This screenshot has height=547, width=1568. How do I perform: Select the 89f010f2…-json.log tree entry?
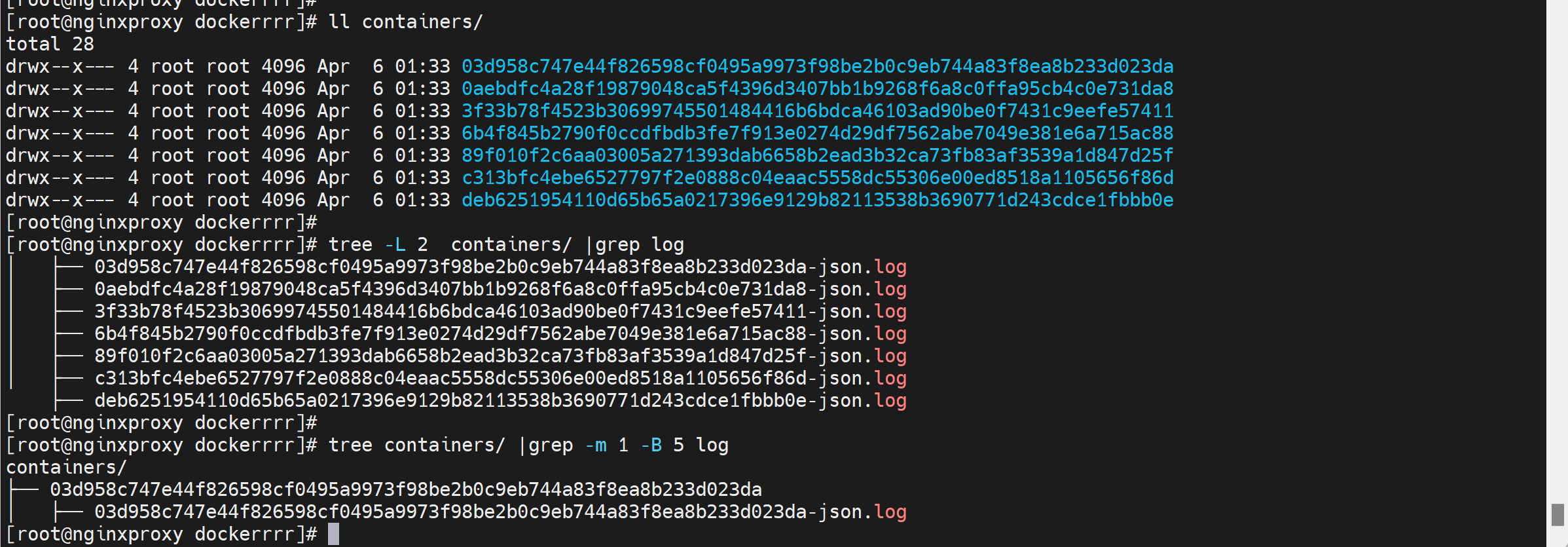click(500, 356)
